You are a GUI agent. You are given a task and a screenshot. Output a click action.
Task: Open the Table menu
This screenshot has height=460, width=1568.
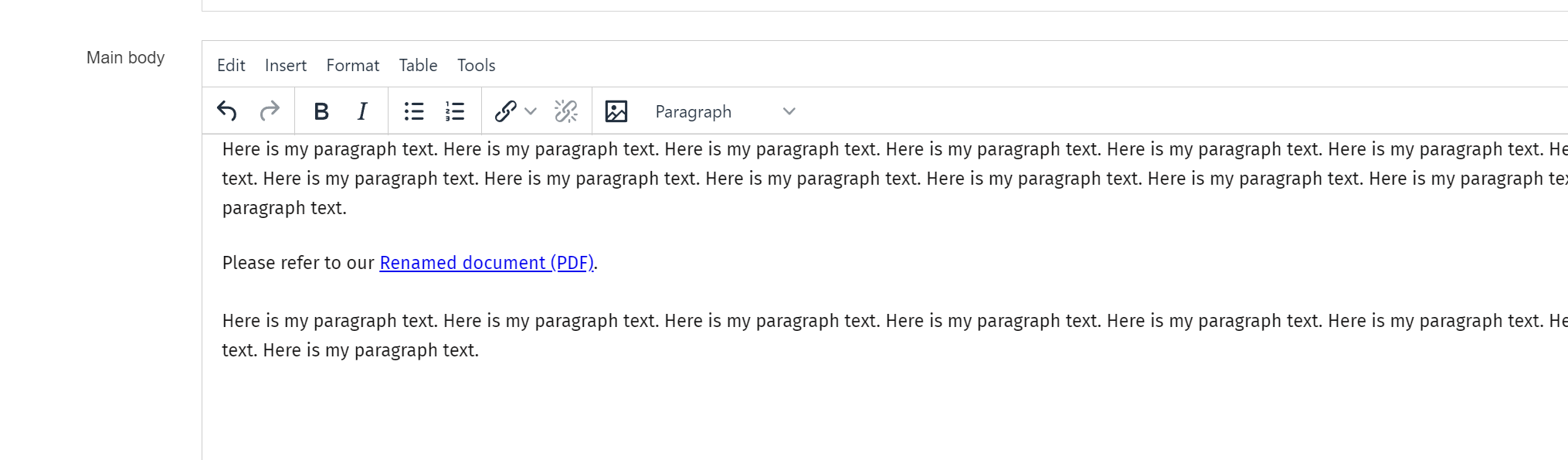418,66
